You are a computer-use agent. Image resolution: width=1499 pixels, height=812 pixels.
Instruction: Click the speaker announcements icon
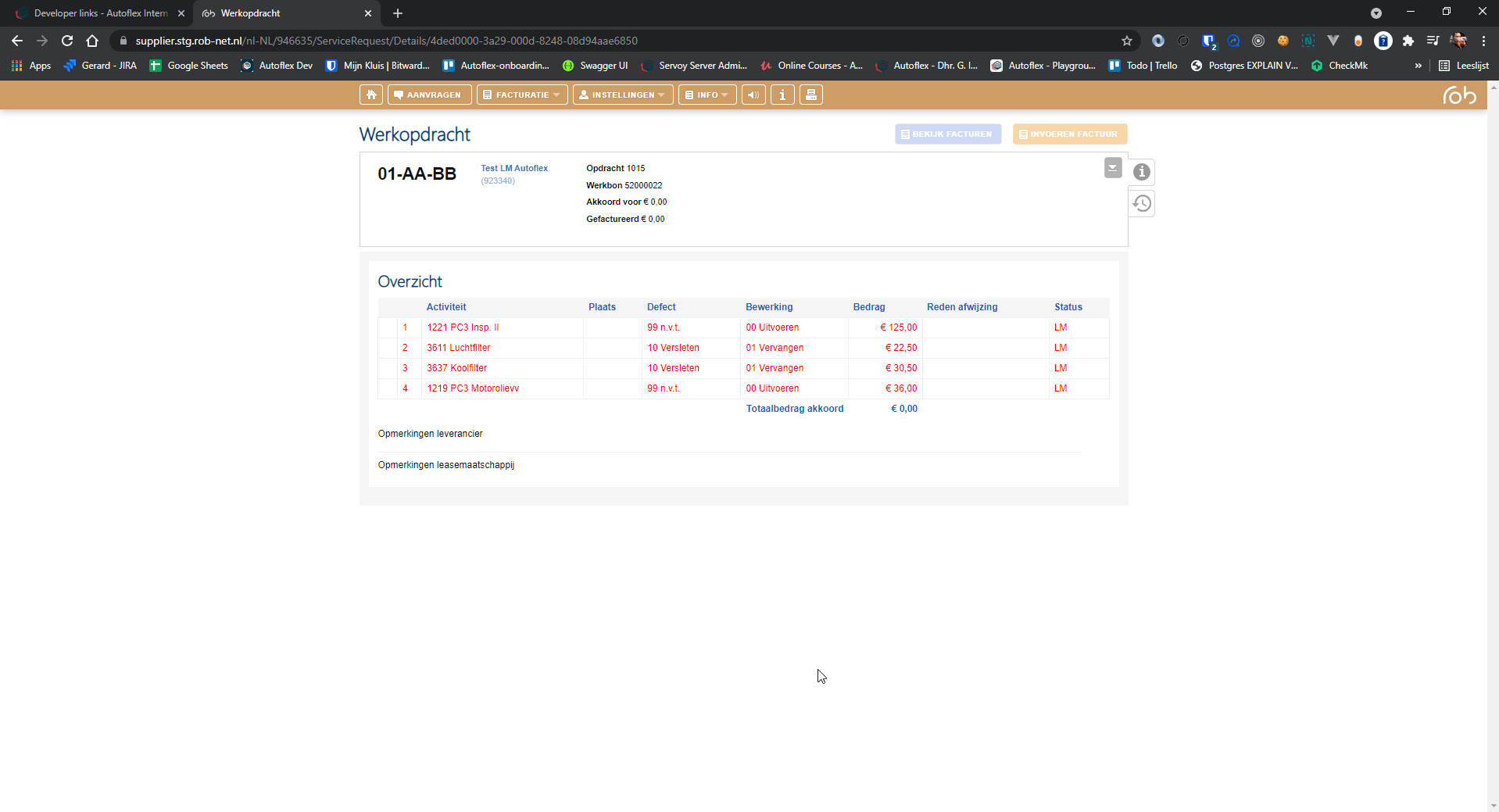point(753,95)
